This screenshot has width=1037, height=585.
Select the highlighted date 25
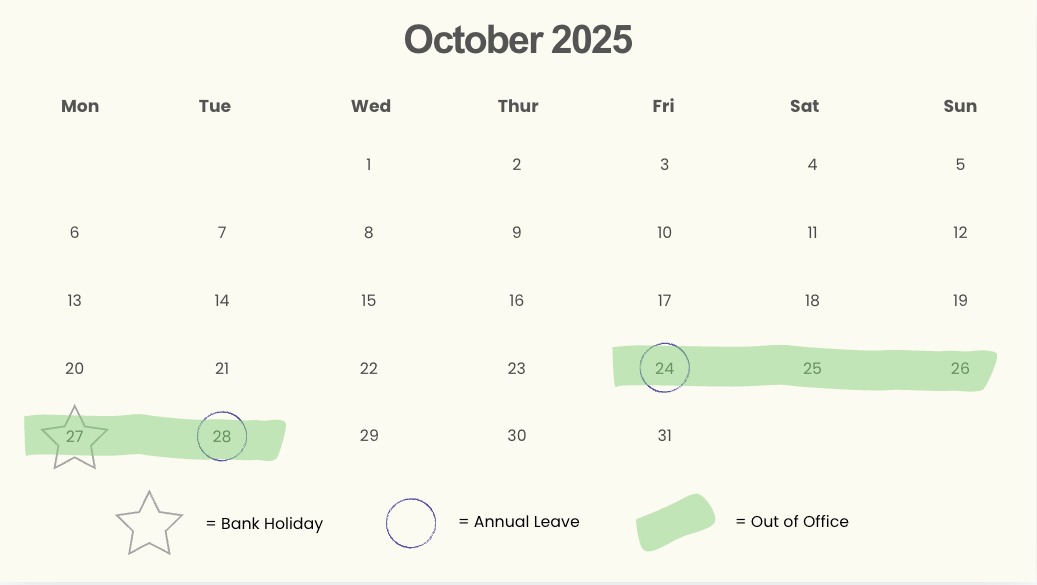coord(812,368)
